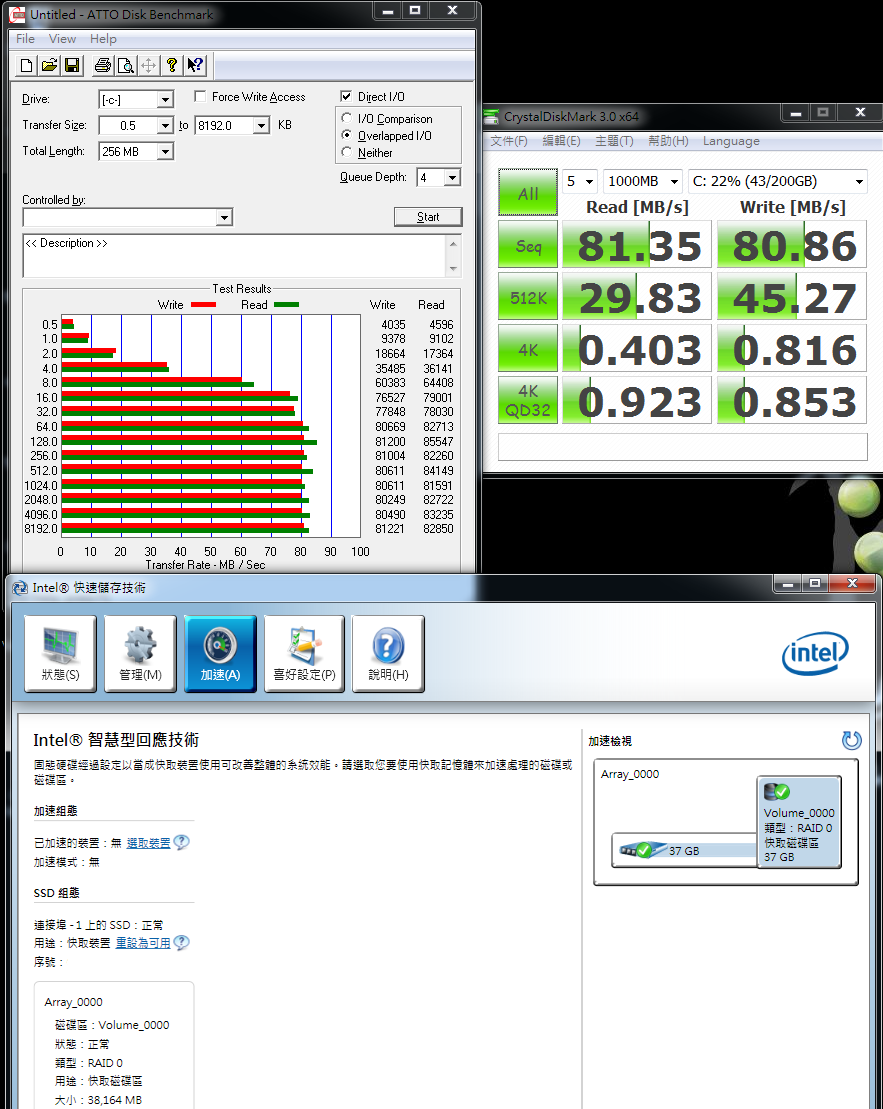Image resolution: width=883 pixels, height=1109 pixels.
Task: Click the Description box scroll up arrow
Action: tap(454, 244)
